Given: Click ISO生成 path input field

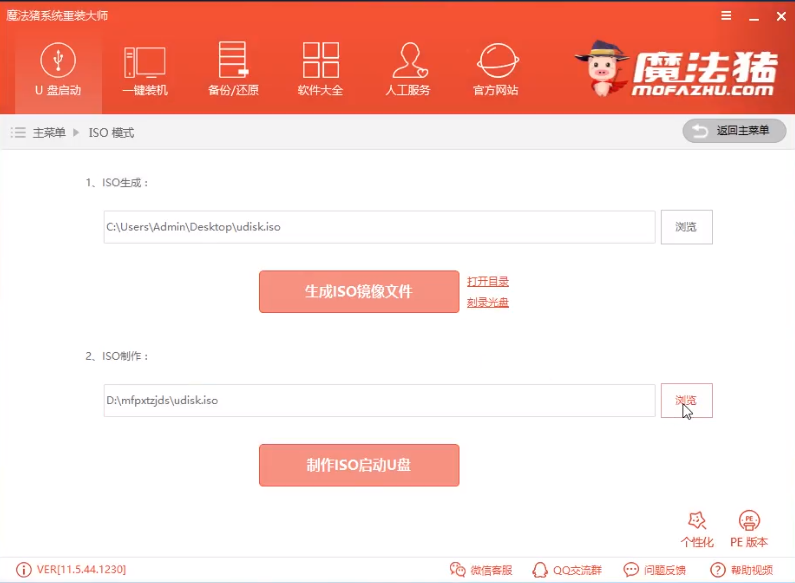Looking at the screenshot, I should 379,227.
